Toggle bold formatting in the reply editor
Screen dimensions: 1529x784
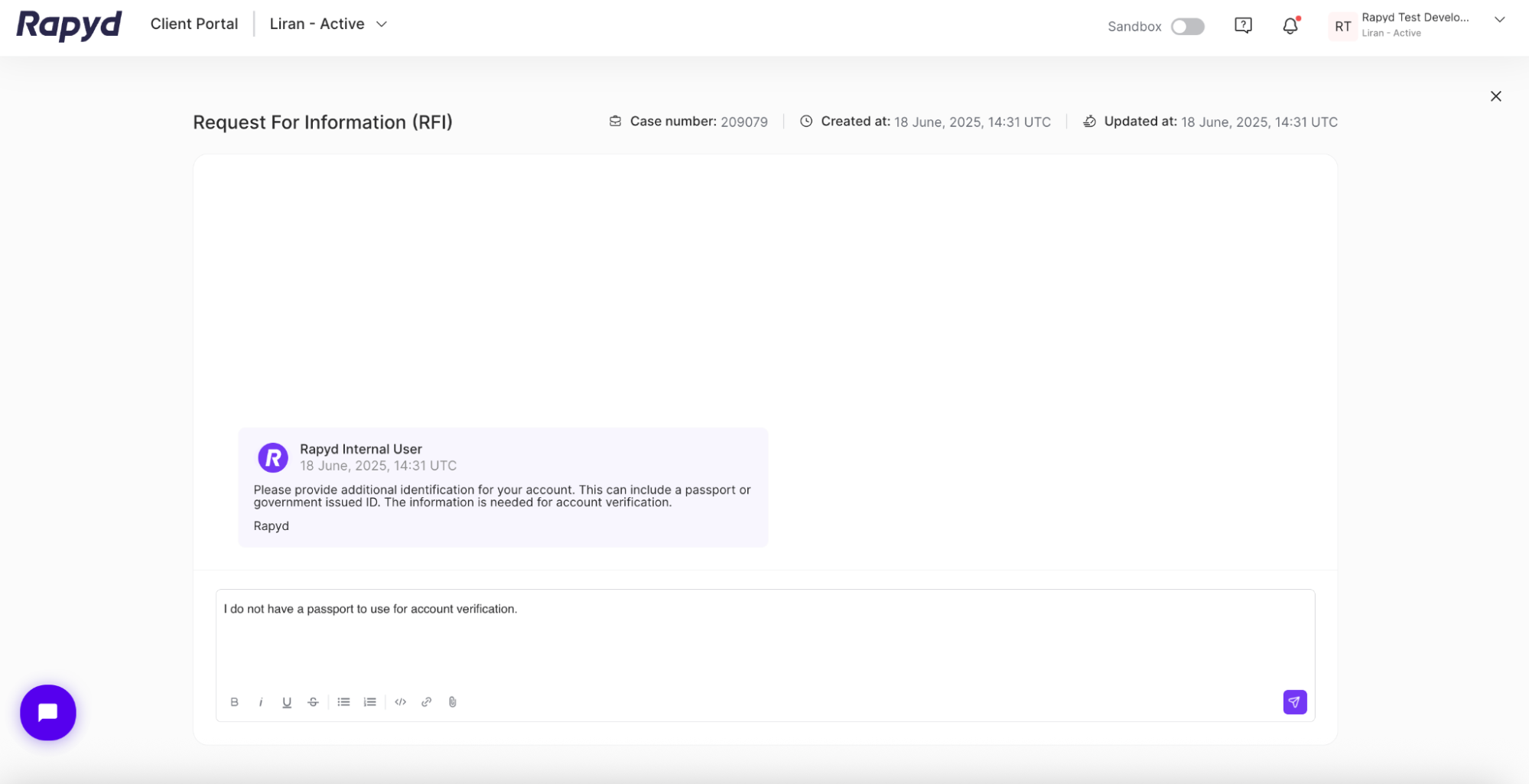[235, 701]
